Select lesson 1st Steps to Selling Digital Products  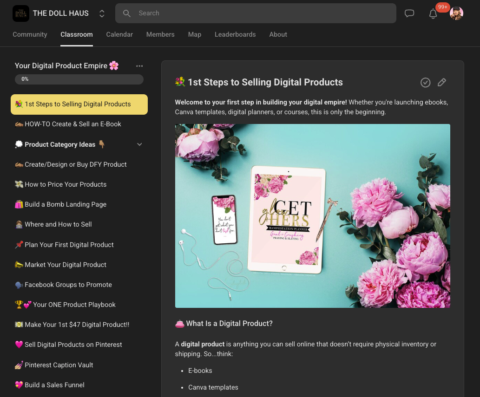coord(79,104)
